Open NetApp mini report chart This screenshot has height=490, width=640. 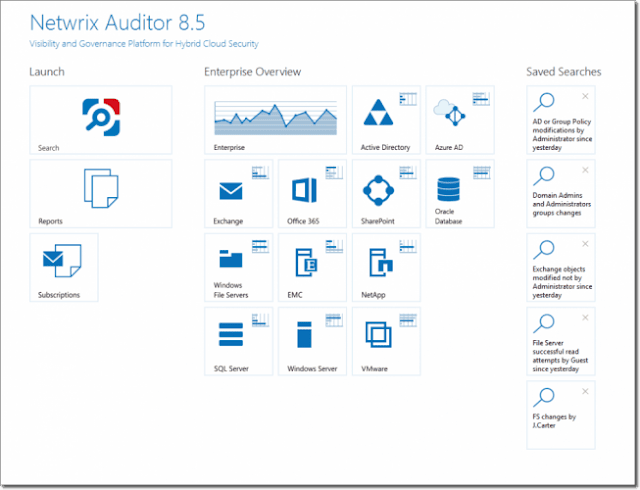pyautogui.click(x=408, y=247)
